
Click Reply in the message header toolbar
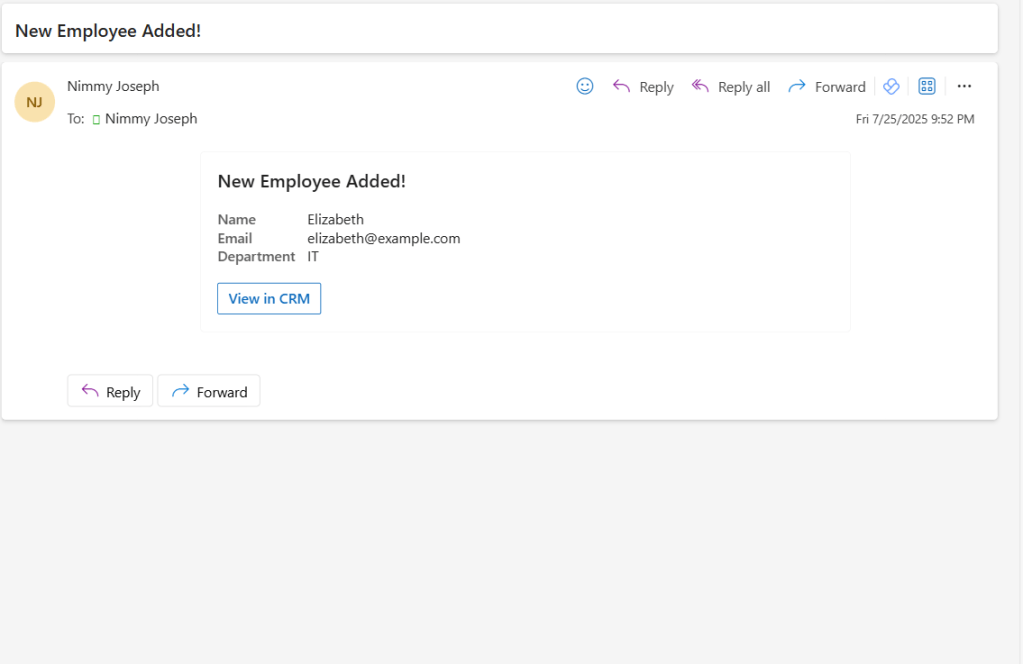click(x=643, y=87)
